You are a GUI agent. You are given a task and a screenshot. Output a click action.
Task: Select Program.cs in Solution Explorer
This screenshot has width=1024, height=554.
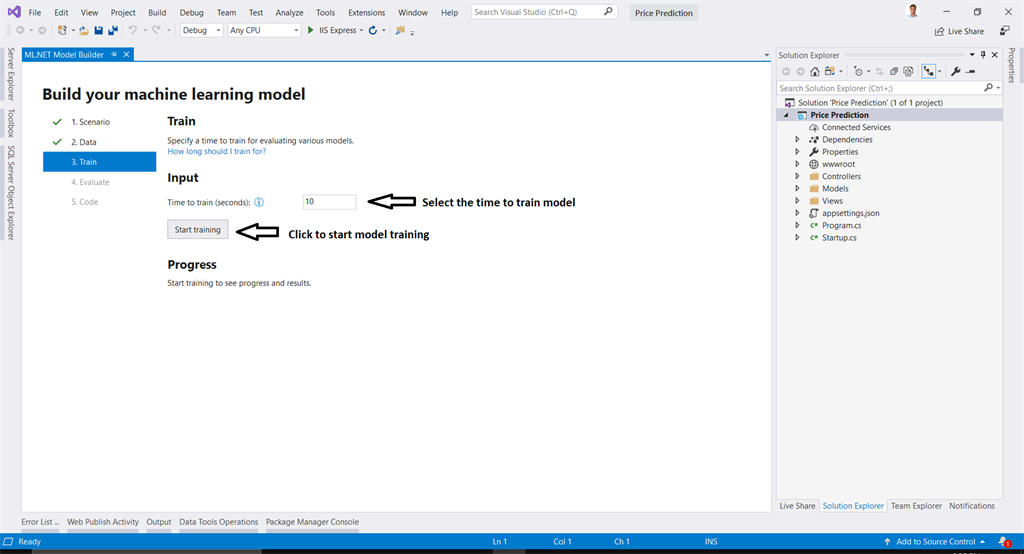coord(842,225)
